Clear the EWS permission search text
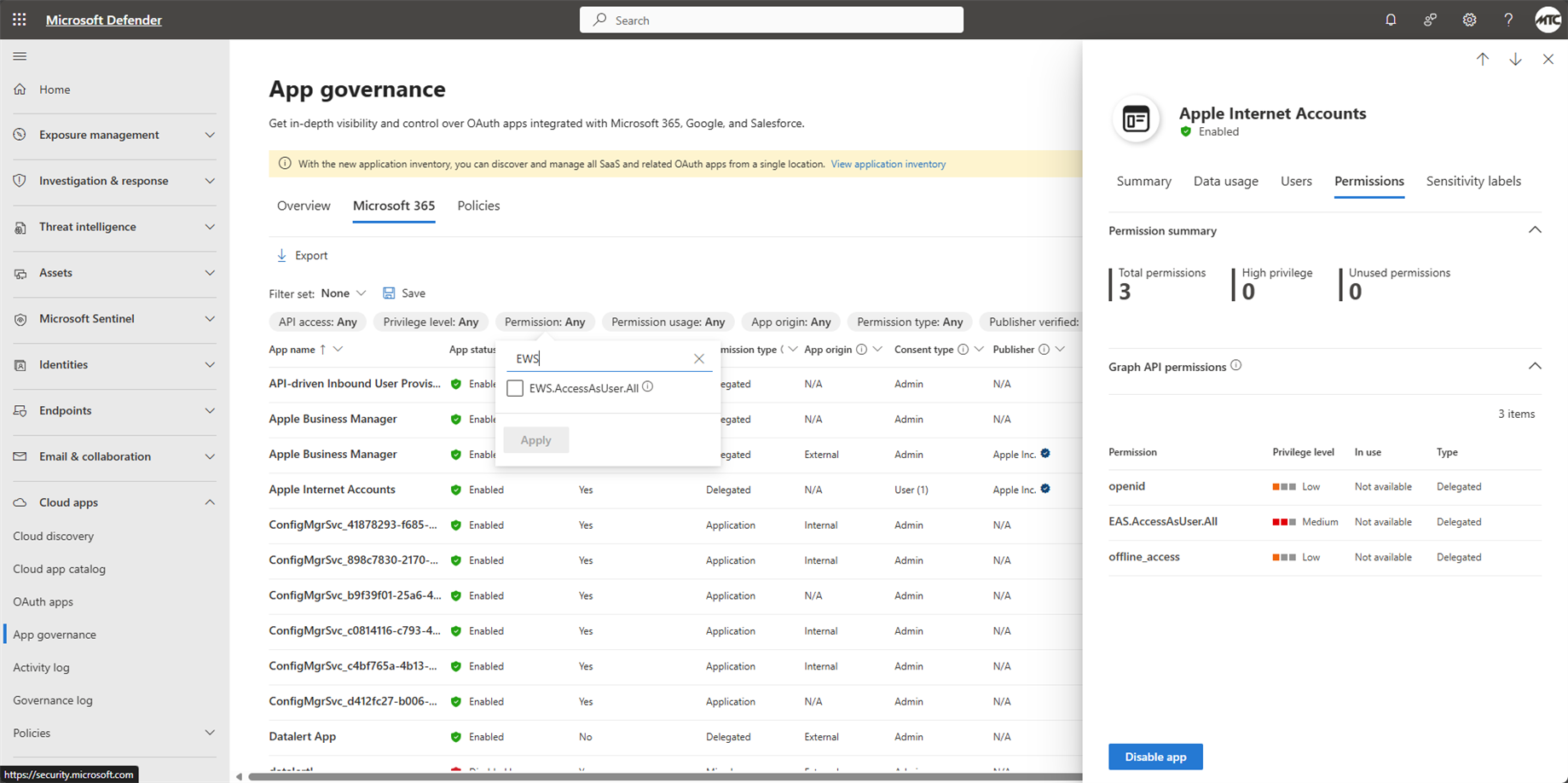Screen dimensions: 1568x783 pos(699,358)
